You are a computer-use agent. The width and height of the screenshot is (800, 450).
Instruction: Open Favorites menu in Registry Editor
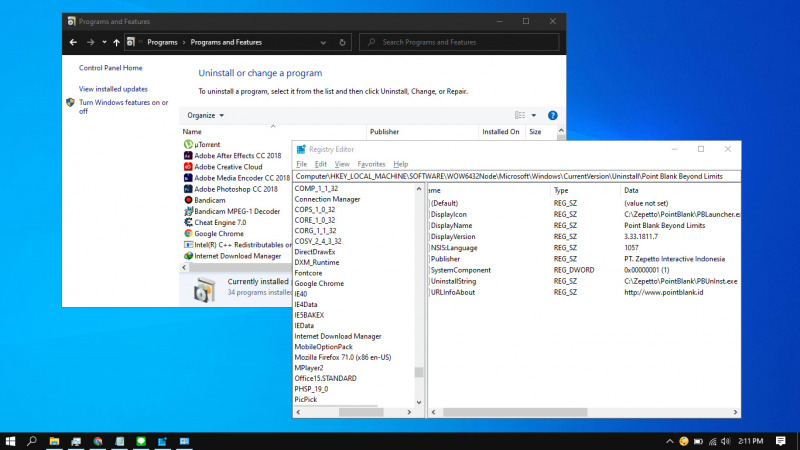[371, 164]
